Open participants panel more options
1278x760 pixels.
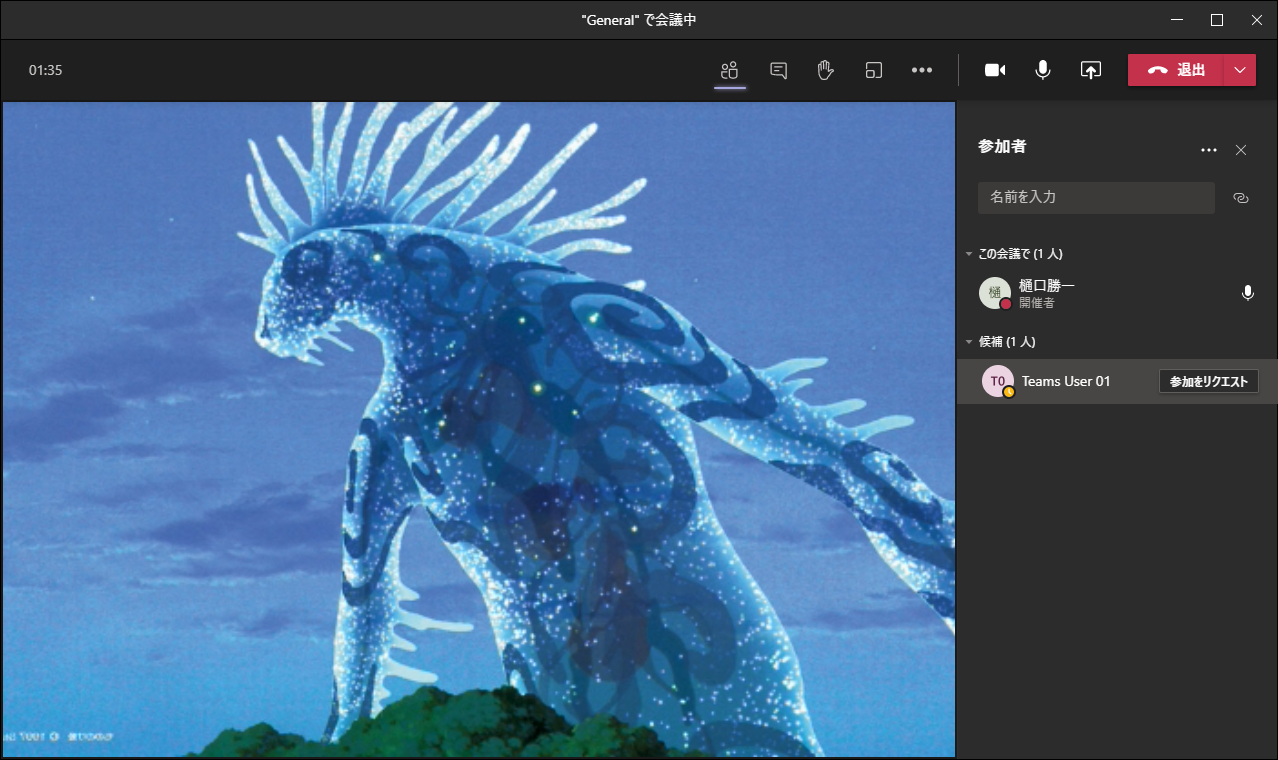coord(1209,150)
